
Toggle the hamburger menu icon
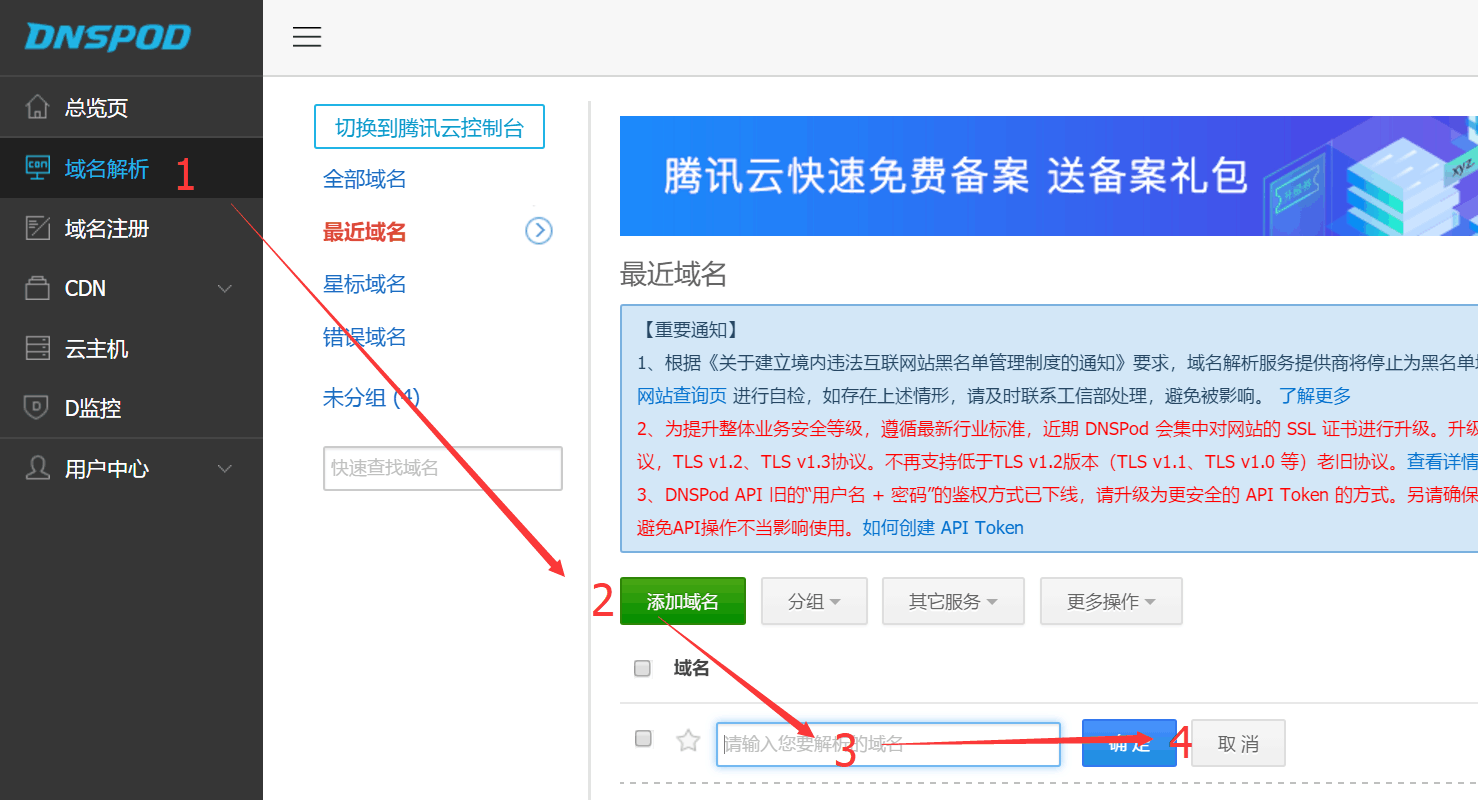click(307, 37)
